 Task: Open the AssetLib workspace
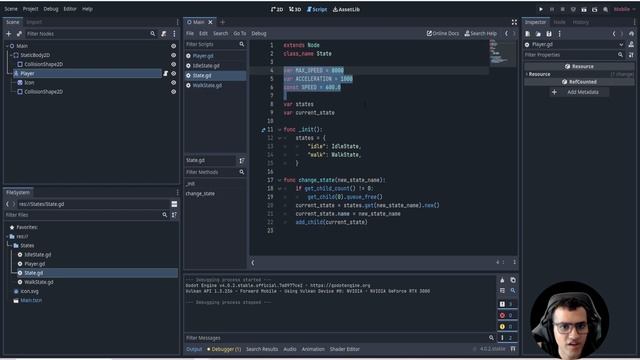click(x=346, y=9)
